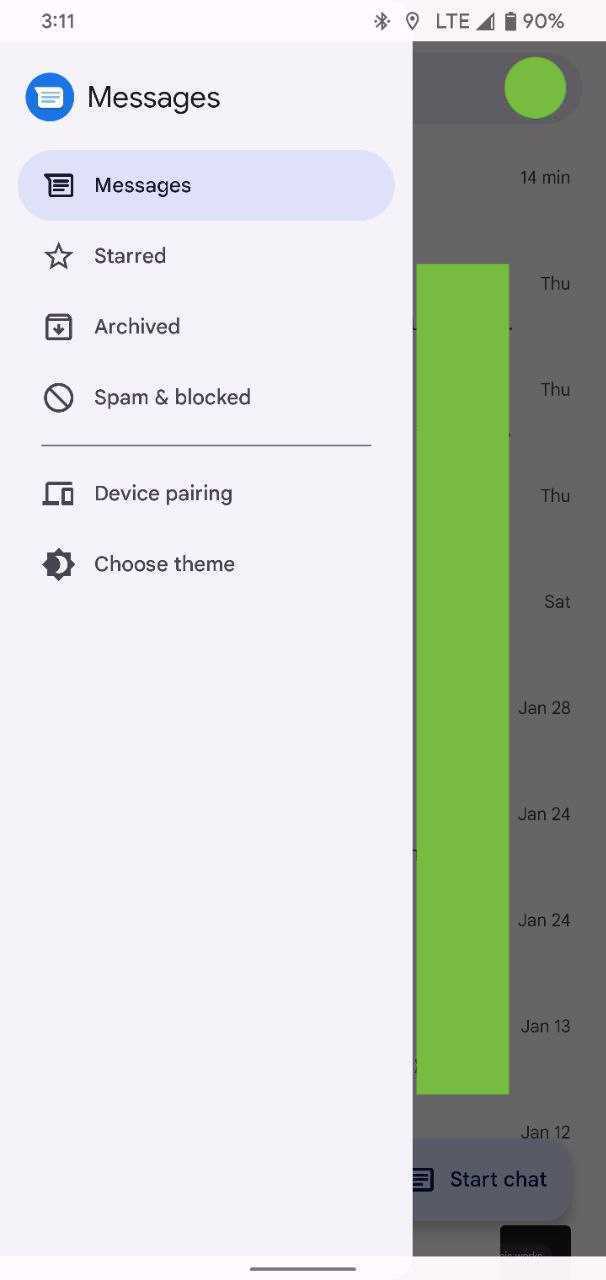Open the Starred messages menu item
The width and height of the screenshot is (606, 1280).
(130, 256)
